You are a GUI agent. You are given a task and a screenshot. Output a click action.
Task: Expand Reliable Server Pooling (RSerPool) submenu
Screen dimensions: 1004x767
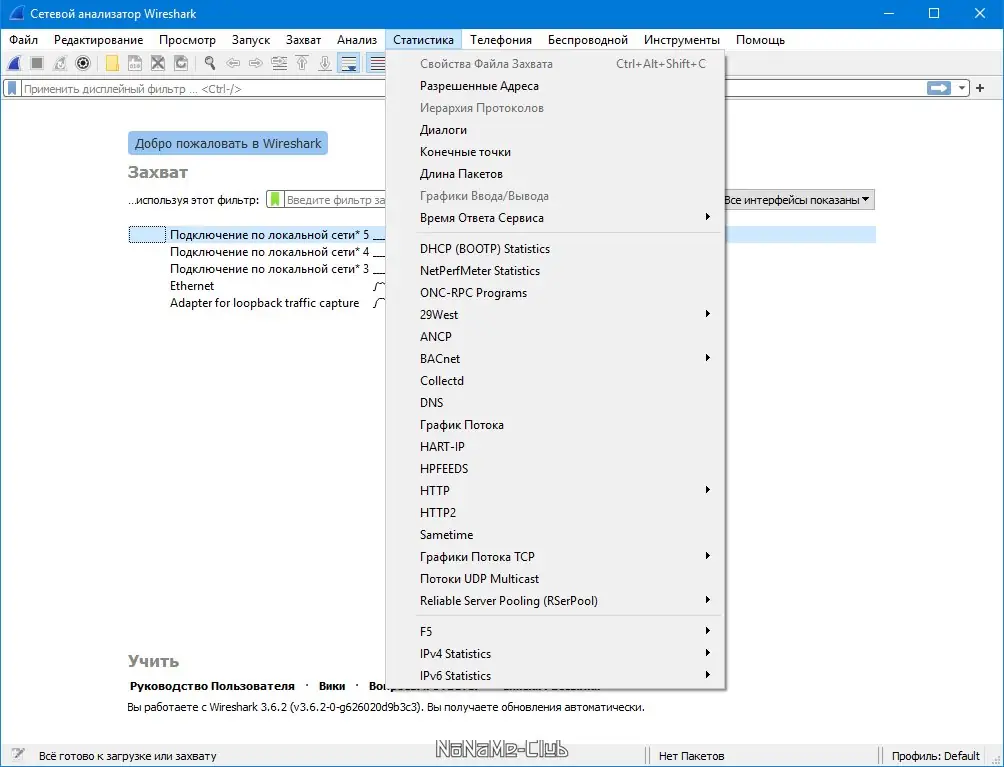[x=555, y=601]
